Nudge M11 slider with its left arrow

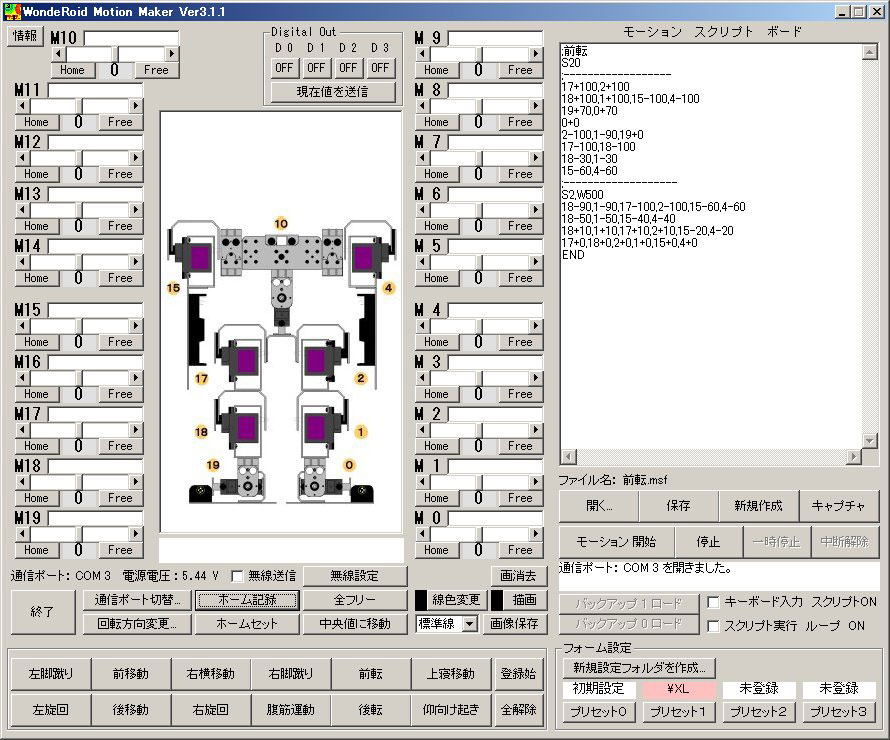[22, 106]
